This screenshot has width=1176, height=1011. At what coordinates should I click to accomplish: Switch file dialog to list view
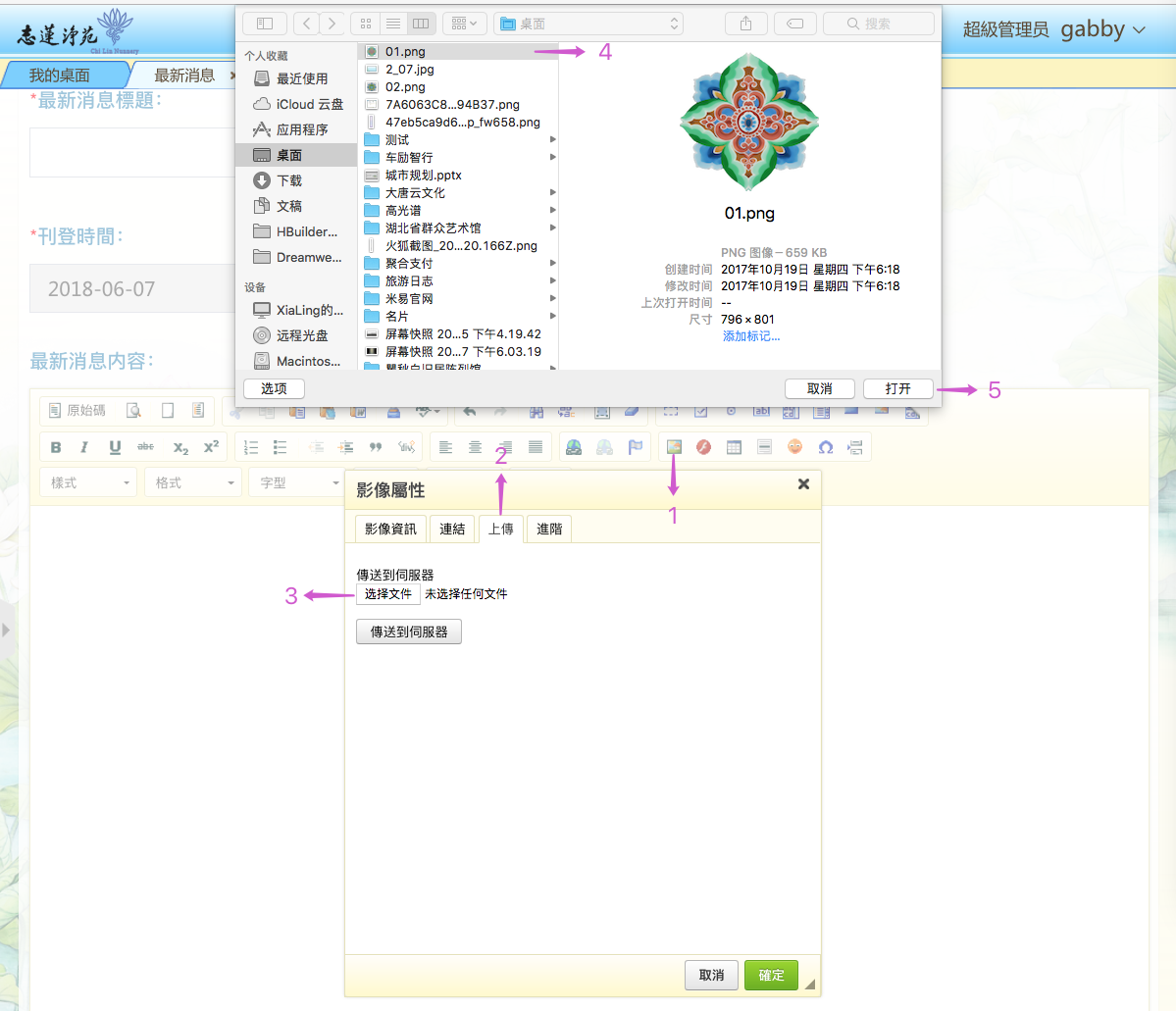point(393,24)
